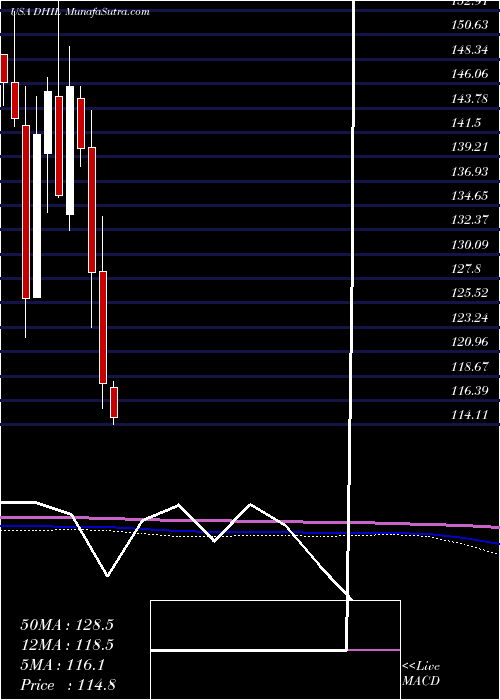The image size is (500, 700).
Task: Click the 134.65 price axis label
Action: pyautogui.click(x=470, y=196)
